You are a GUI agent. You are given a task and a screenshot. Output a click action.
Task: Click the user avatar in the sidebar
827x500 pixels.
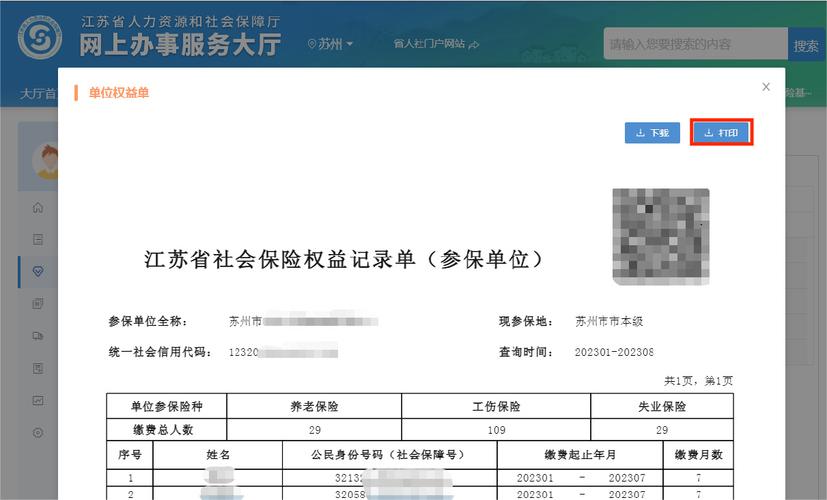46,161
